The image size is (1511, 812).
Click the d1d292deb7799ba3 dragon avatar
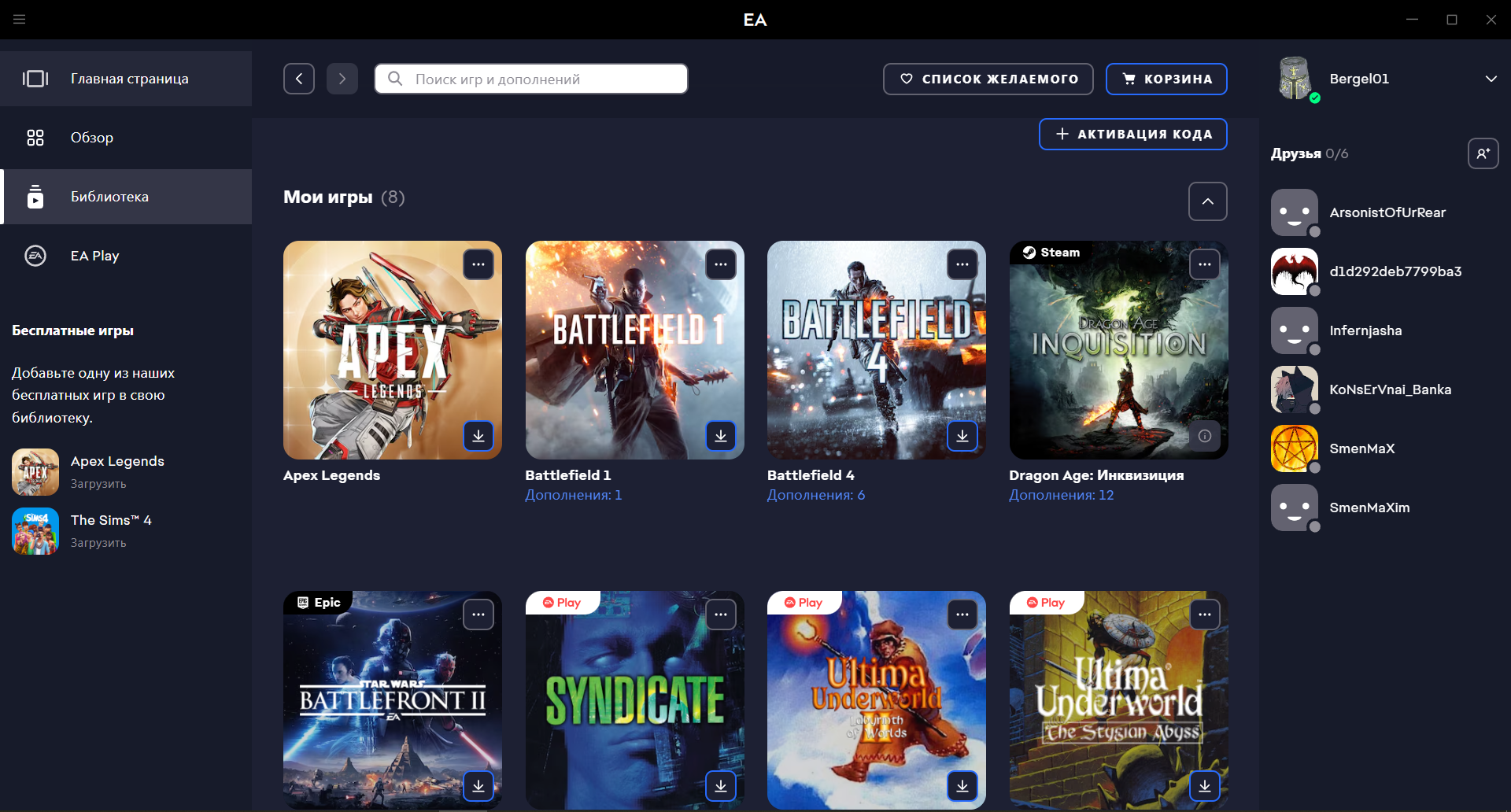pyautogui.click(x=1295, y=271)
